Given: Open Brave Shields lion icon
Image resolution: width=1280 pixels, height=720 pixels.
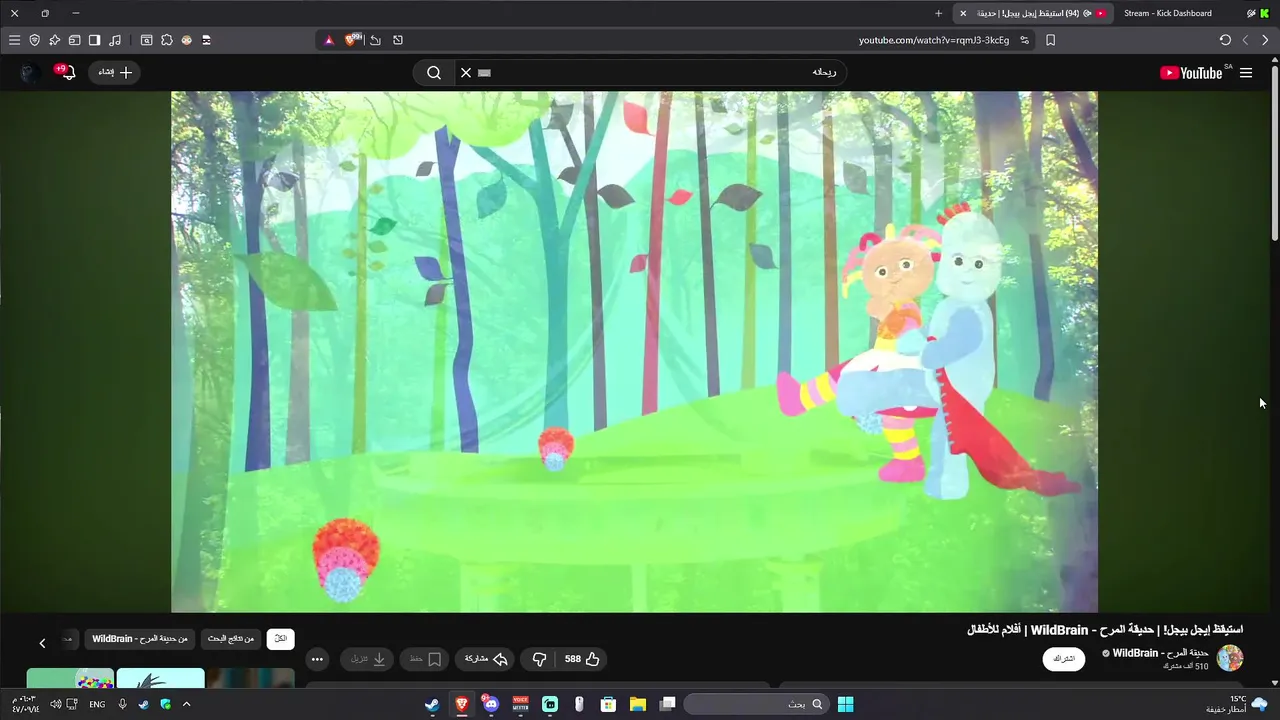Looking at the screenshot, I should click(x=352, y=40).
